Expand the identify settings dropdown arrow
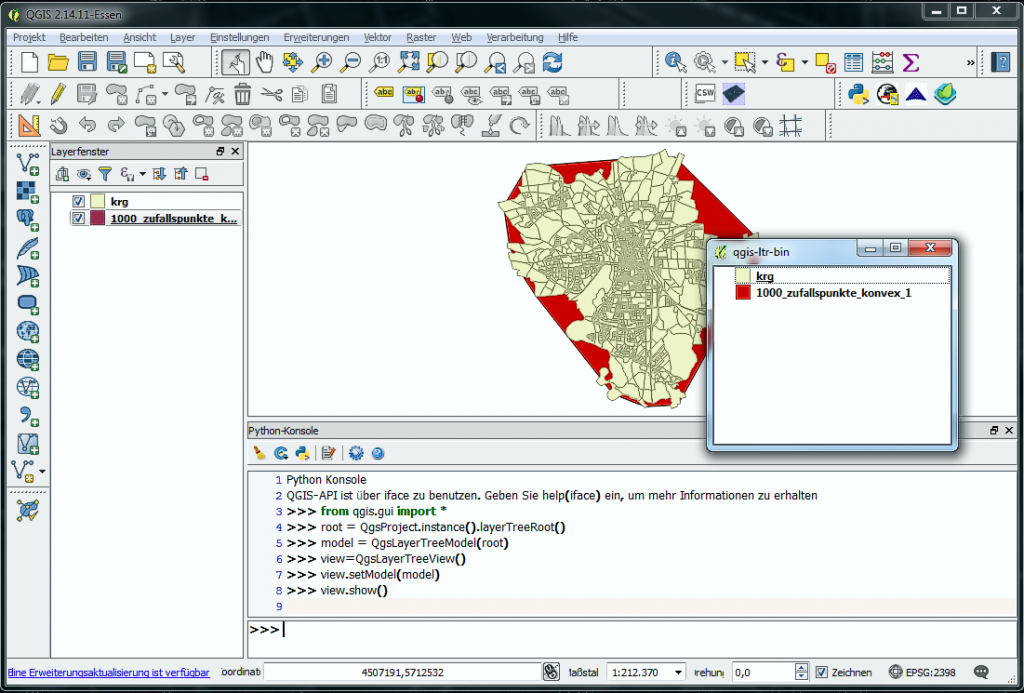 pyautogui.click(x=724, y=63)
